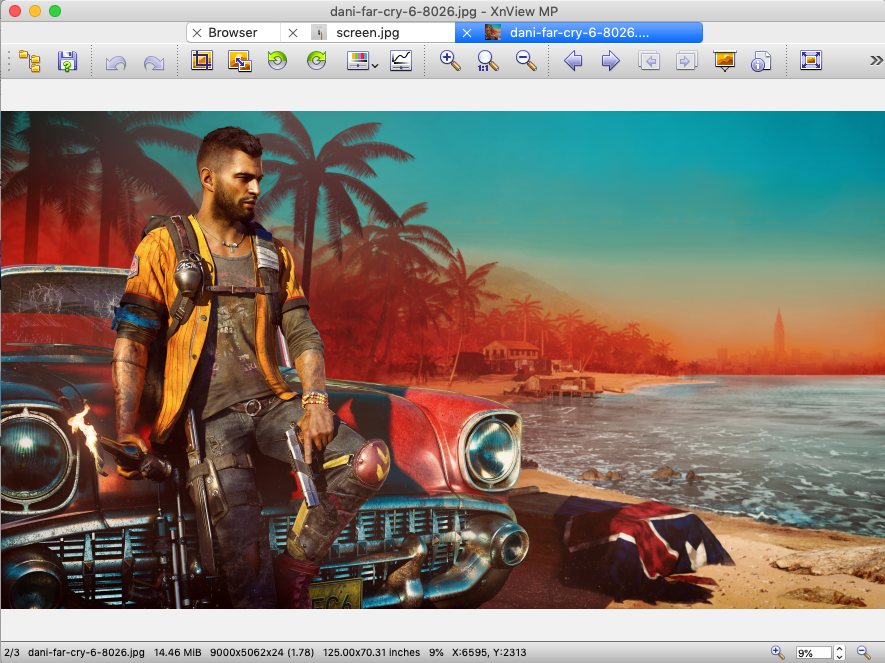Image resolution: width=885 pixels, height=663 pixels.
Task: Expand the adjust colors dropdown arrow
Action: (375, 66)
